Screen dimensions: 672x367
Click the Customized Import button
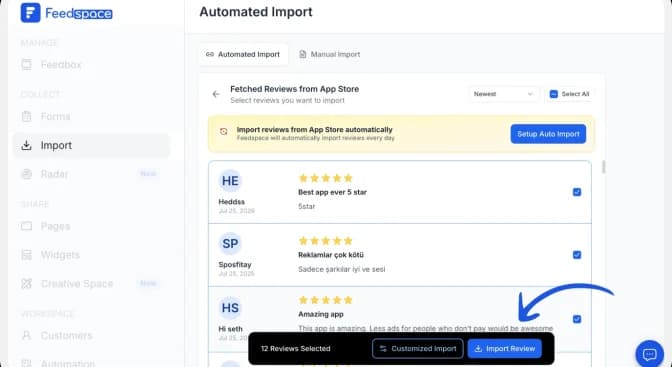[x=418, y=349]
